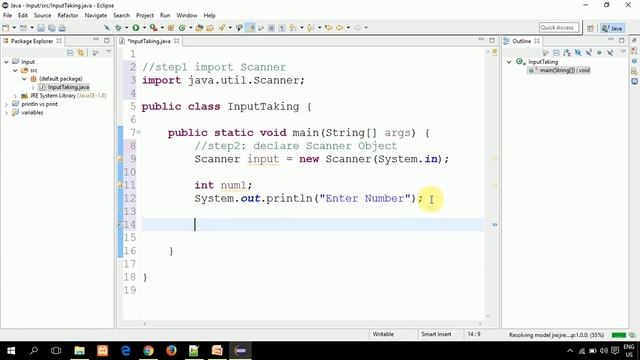640x360 pixels.
Task: Collapse InputTaking class in Outline
Action: [509, 62]
